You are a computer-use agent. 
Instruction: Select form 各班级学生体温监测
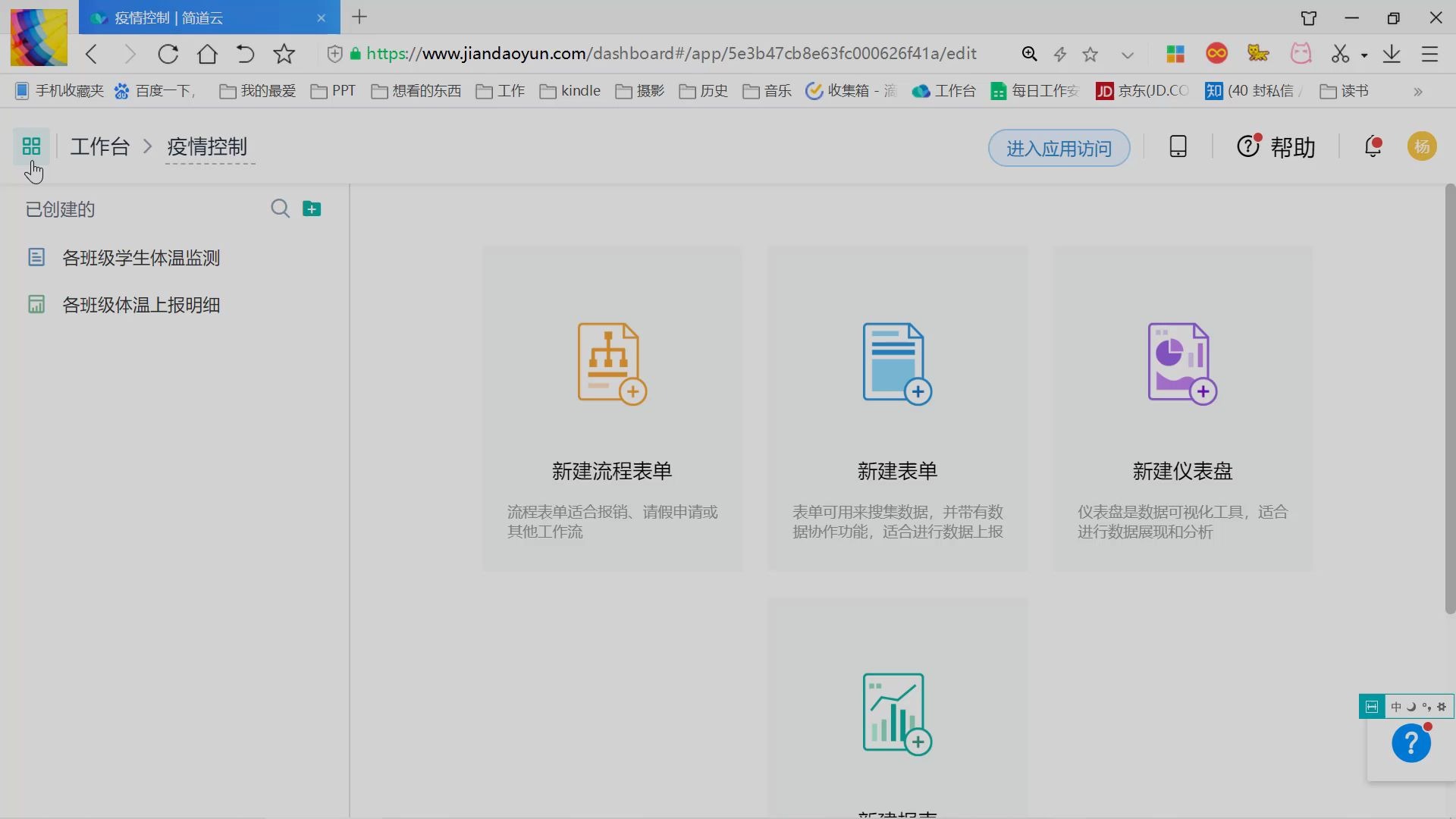(141, 258)
